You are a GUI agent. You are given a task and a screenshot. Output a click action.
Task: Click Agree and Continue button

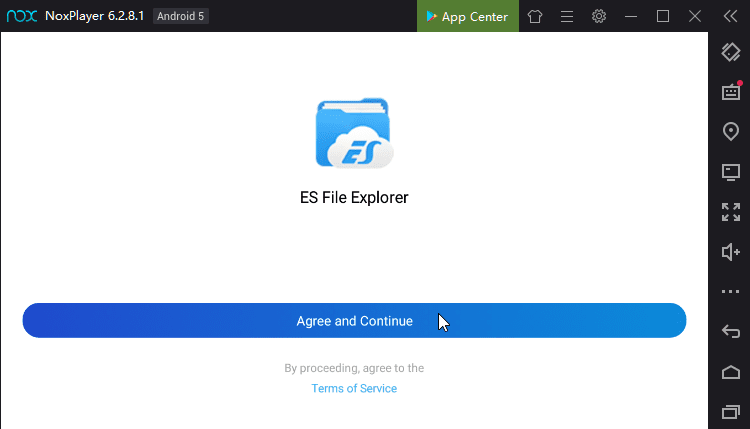pyautogui.click(x=354, y=320)
